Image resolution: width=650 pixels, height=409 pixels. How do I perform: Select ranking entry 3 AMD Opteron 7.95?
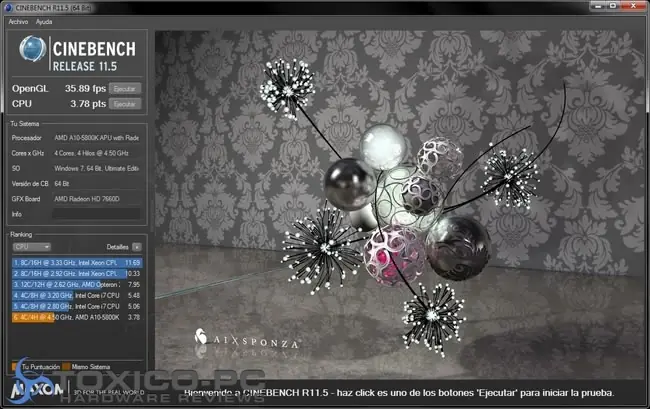coord(77,285)
